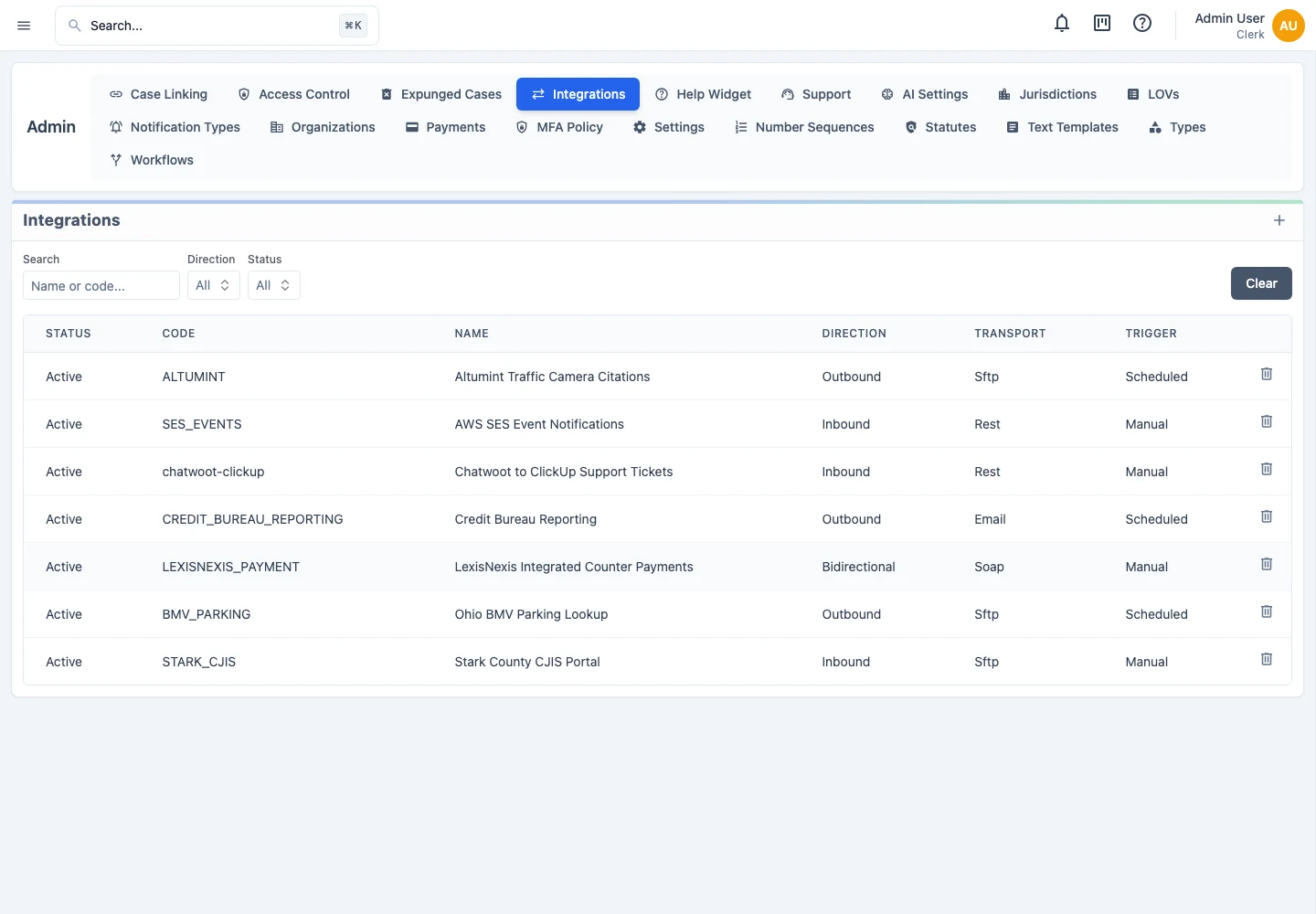The width and height of the screenshot is (1316, 914).
Task: Open the Altumint Traffic Camera Citations row
Action: [657, 377]
